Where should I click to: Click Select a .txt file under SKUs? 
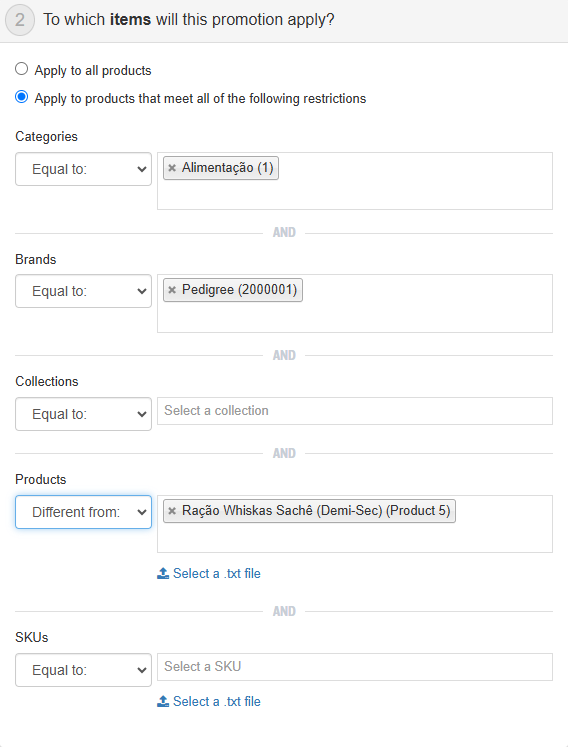point(217,701)
